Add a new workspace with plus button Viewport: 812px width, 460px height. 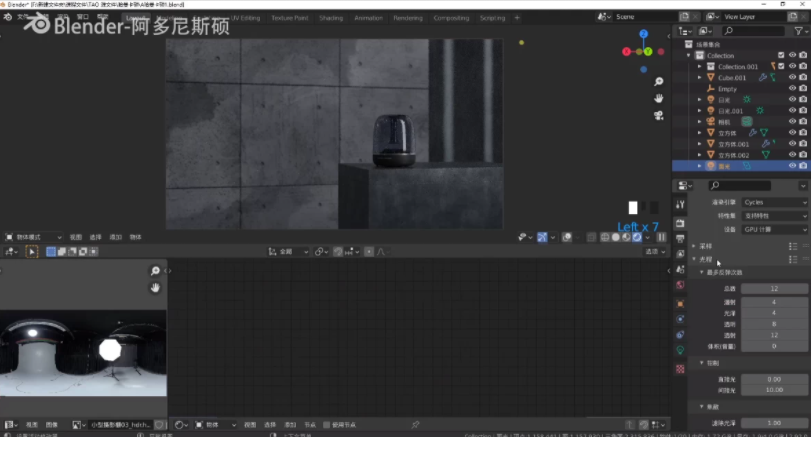pos(517,18)
